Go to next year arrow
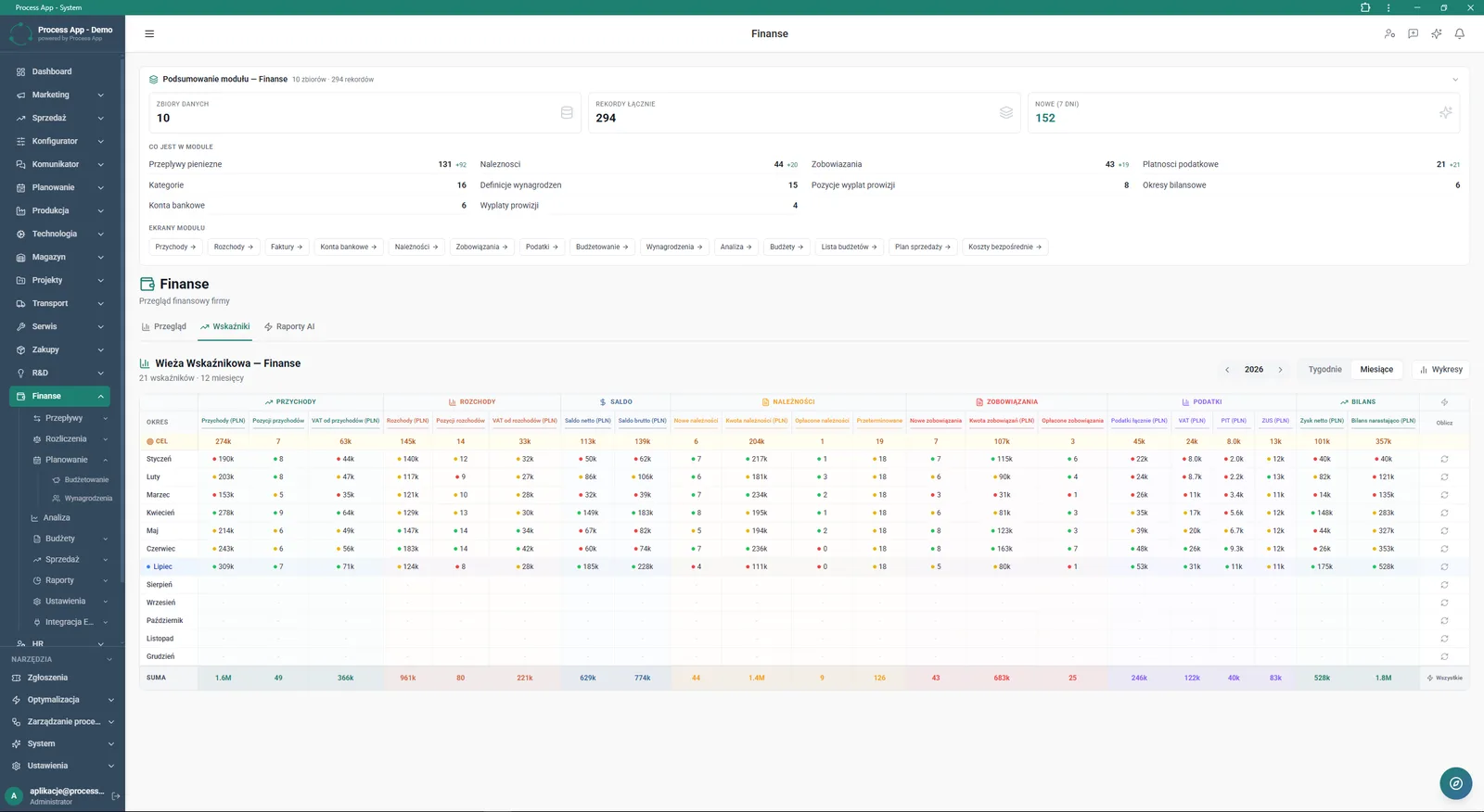 click(x=1281, y=369)
